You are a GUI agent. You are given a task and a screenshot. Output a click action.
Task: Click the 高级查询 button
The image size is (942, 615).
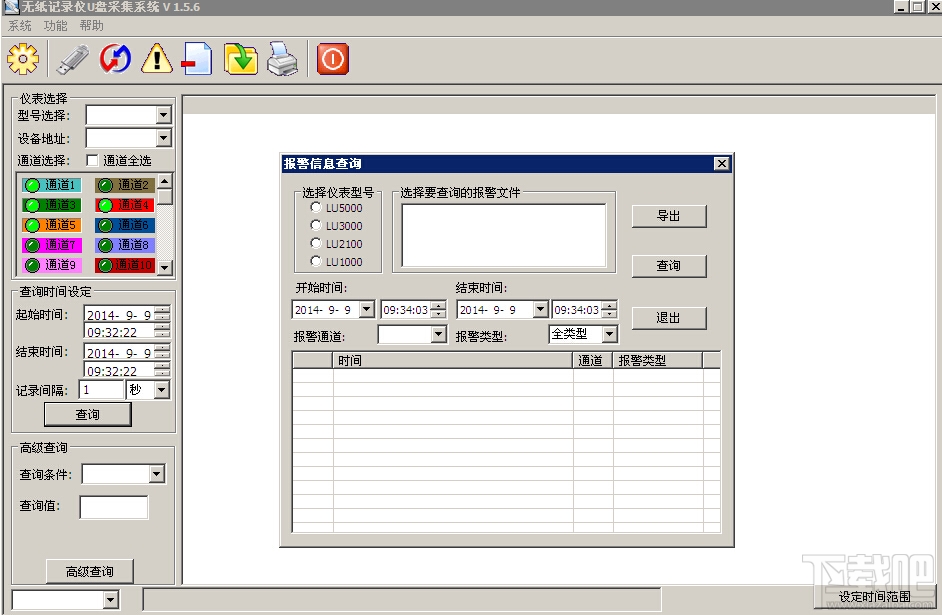[x=90, y=571]
